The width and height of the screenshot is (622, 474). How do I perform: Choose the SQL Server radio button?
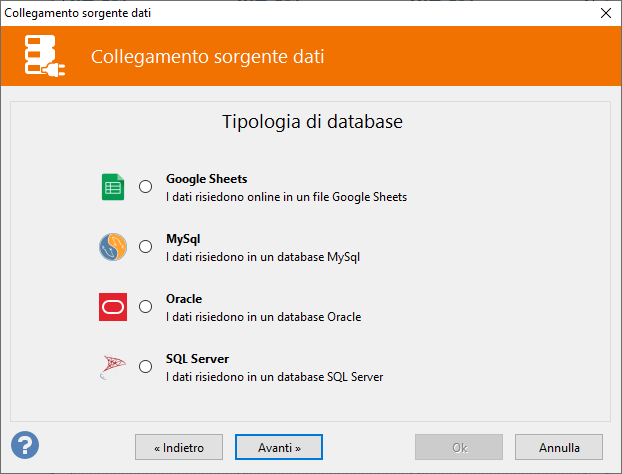coord(146,366)
